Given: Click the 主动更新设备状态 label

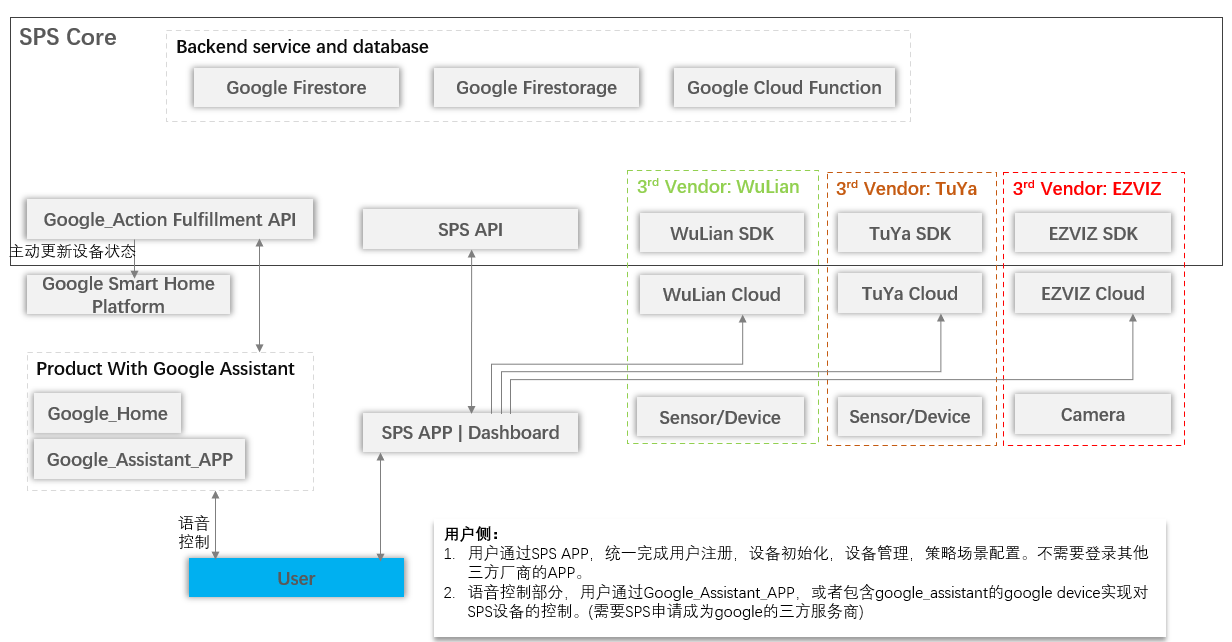Looking at the screenshot, I should (x=72, y=250).
